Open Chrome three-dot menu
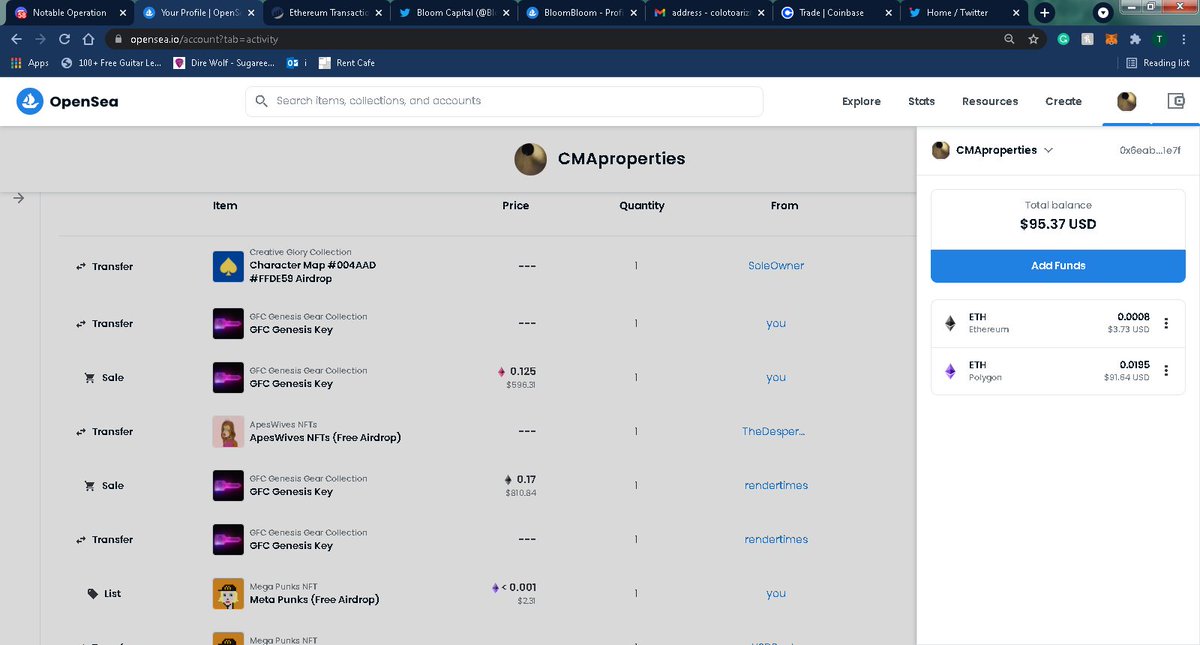The image size is (1200, 645). [1182, 39]
